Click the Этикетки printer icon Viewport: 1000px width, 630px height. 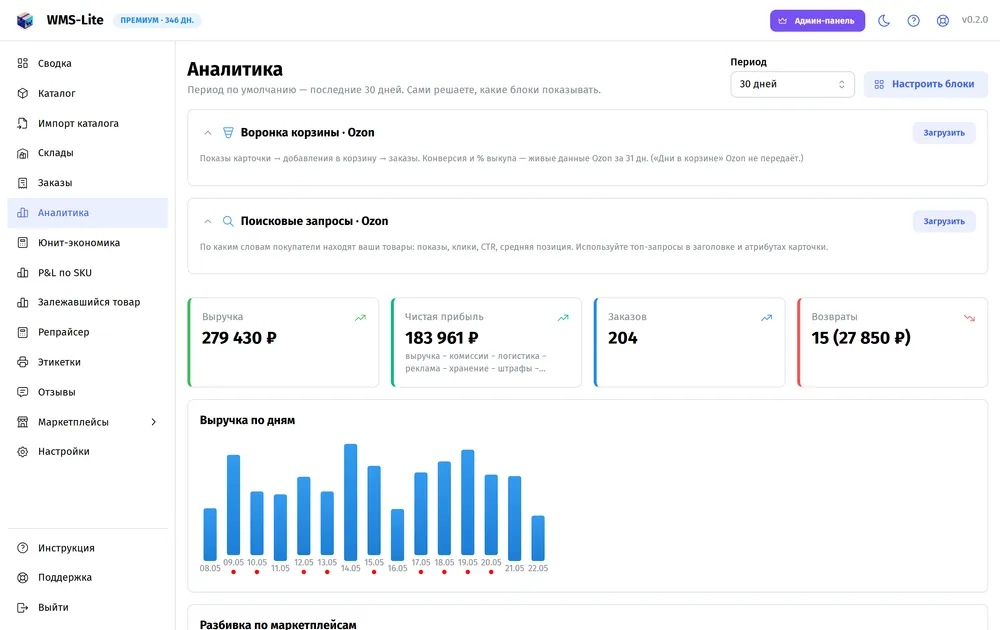point(22,362)
